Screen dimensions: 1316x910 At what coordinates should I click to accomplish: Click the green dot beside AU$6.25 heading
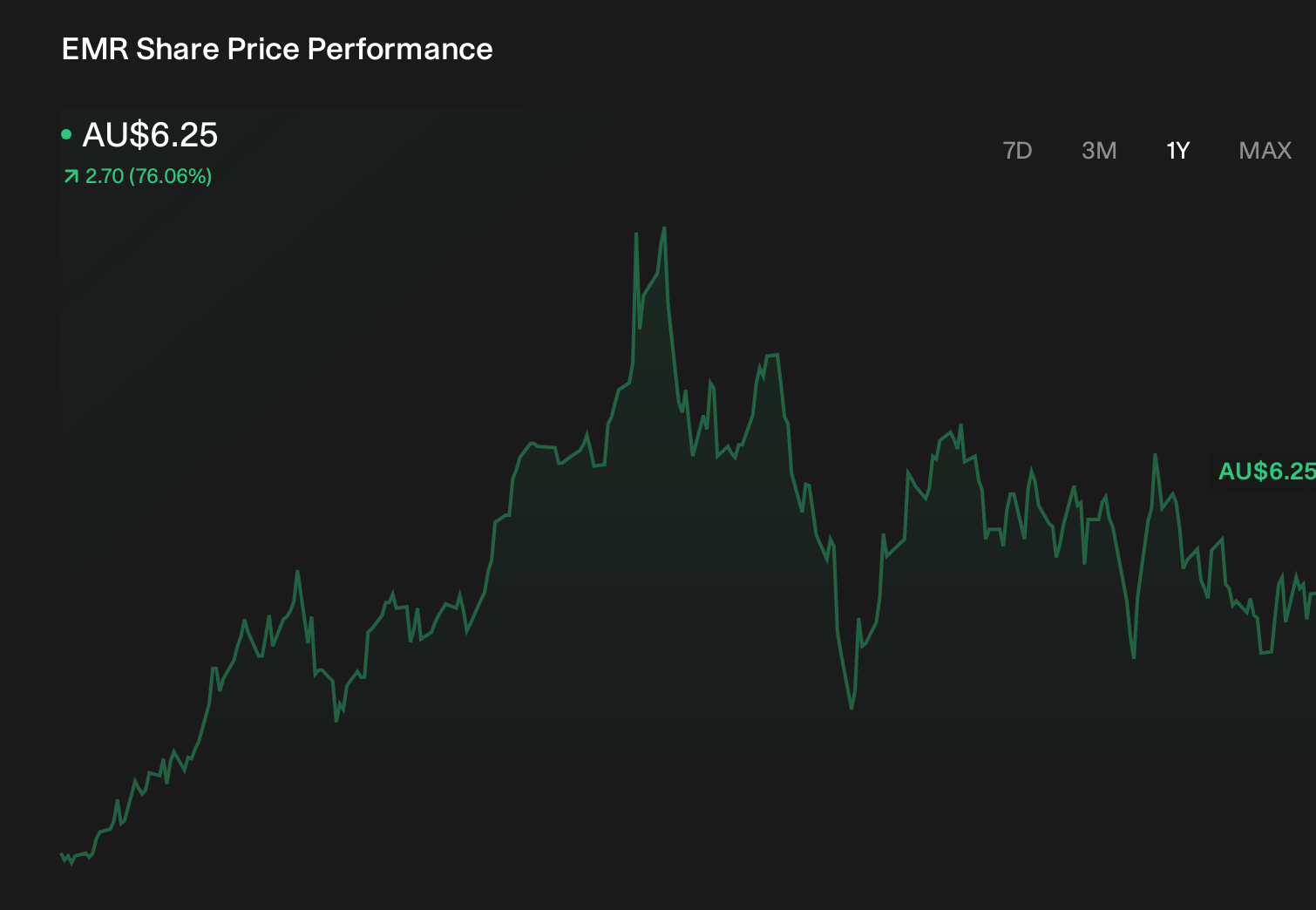tap(66, 134)
